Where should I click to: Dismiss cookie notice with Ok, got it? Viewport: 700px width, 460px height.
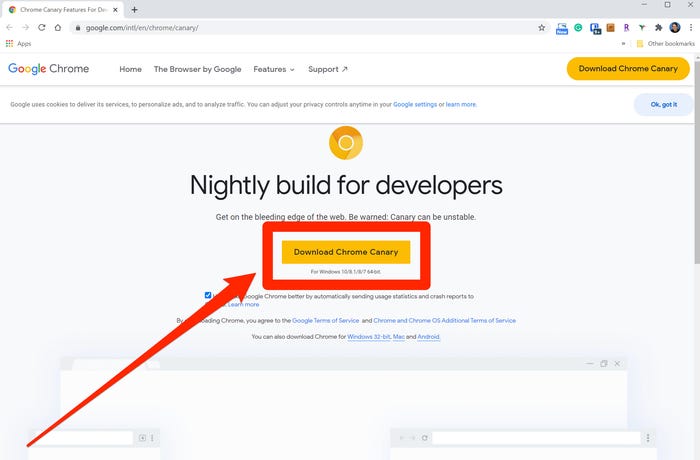point(663,105)
